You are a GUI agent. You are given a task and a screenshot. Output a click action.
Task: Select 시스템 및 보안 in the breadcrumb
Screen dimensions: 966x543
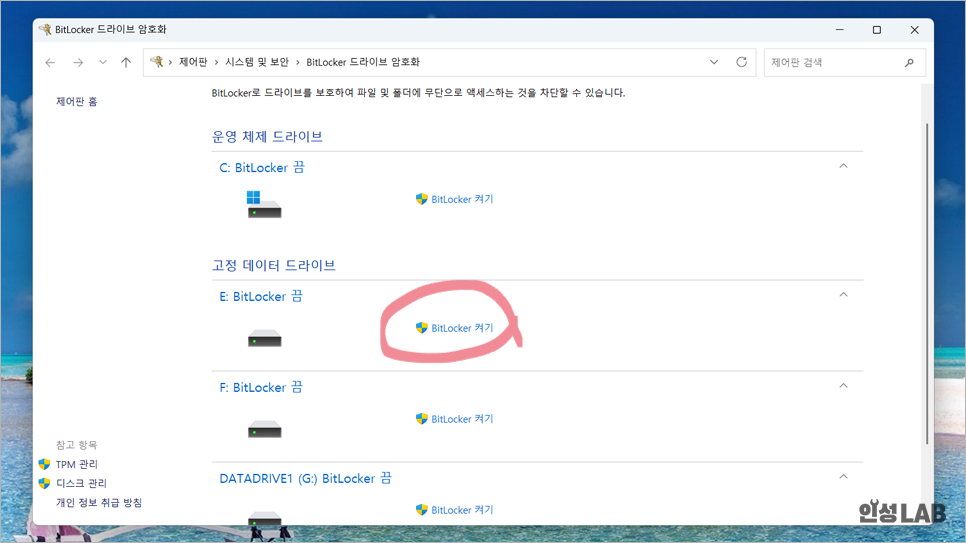[257, 62]
